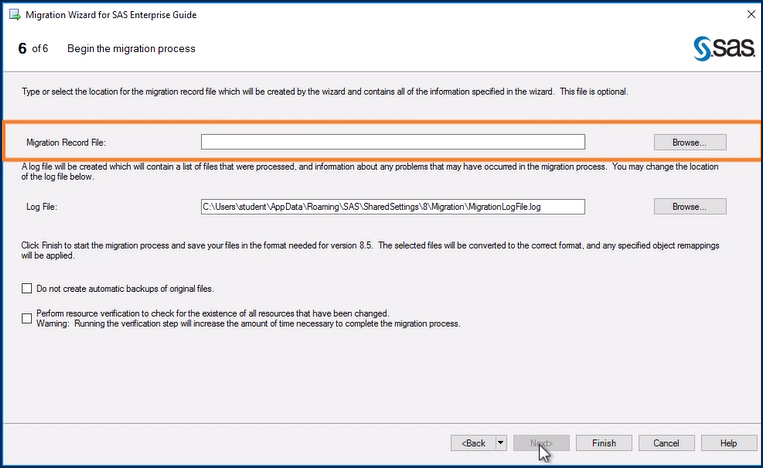Click the greyed-out Next> button
This screenshot has height=468, width=763.
click(541, 443)
